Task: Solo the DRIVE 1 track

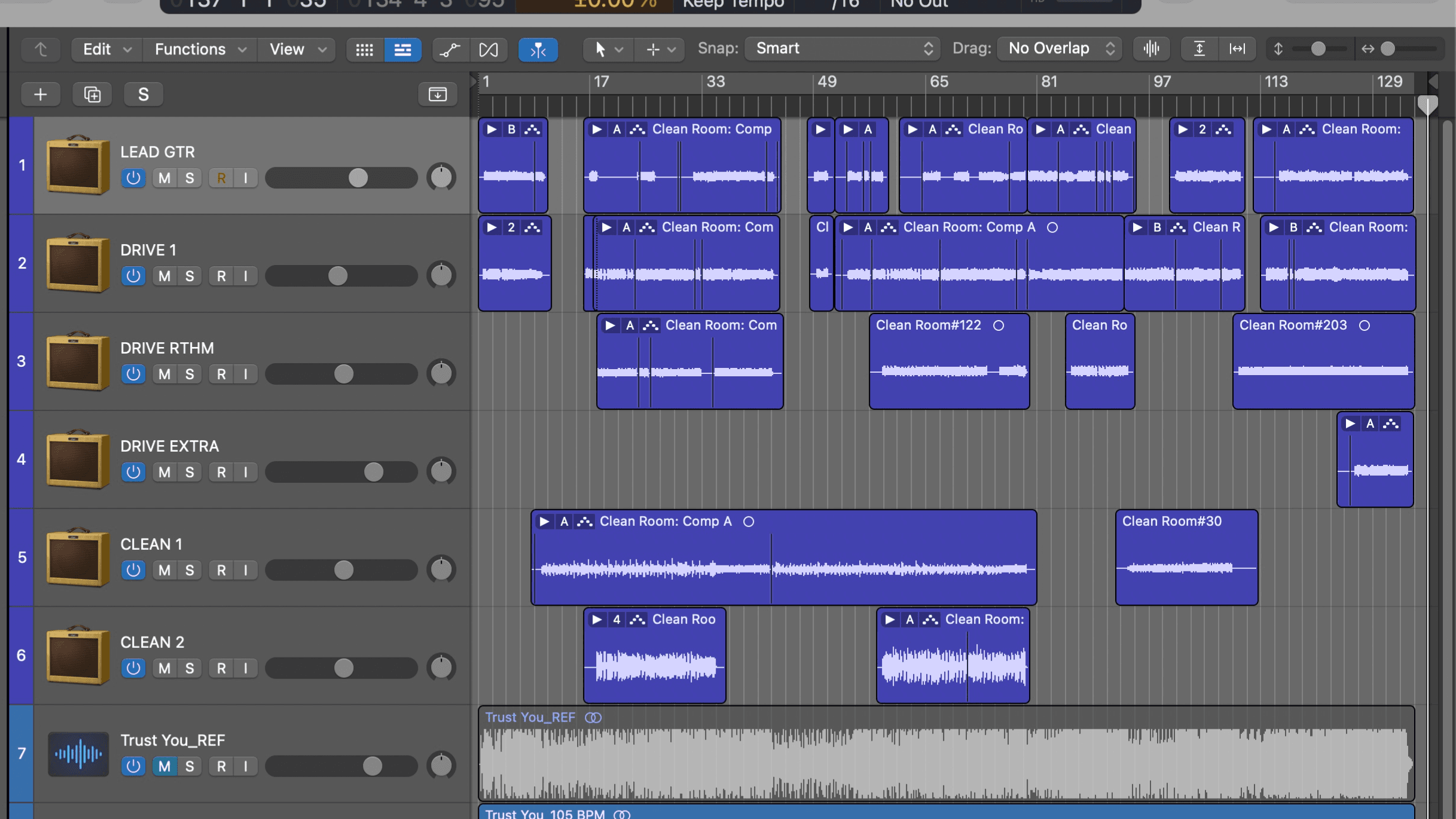Action: pos(190,276)
